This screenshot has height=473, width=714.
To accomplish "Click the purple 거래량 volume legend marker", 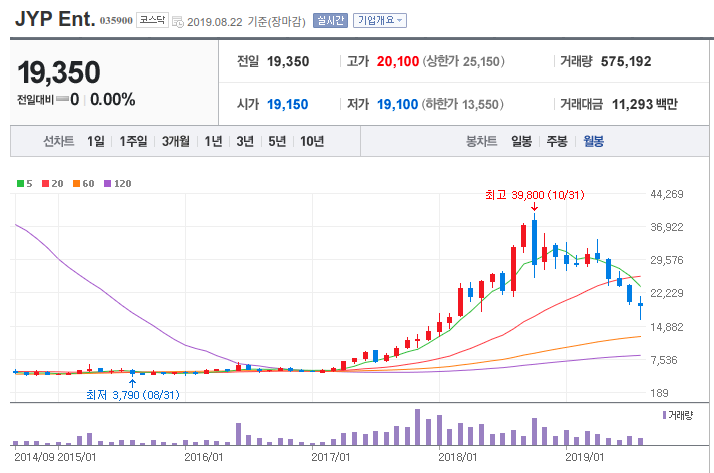I will (664, 415).
